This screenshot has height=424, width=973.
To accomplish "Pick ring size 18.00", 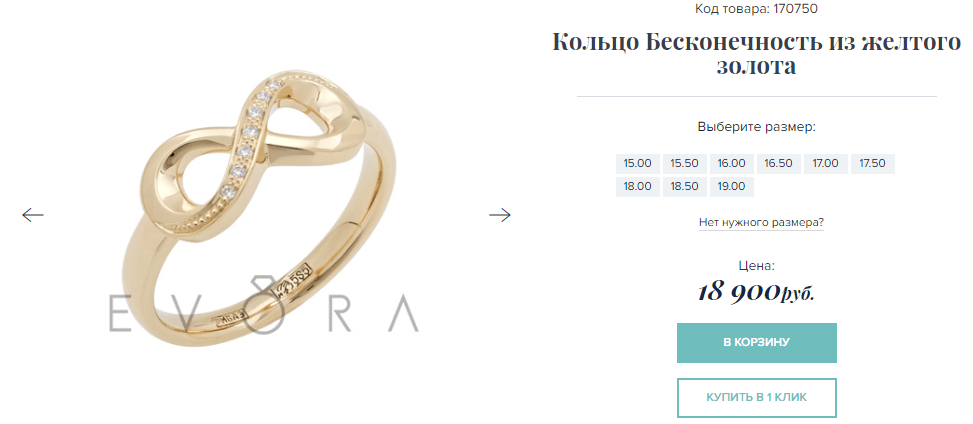I will (638, 187).
